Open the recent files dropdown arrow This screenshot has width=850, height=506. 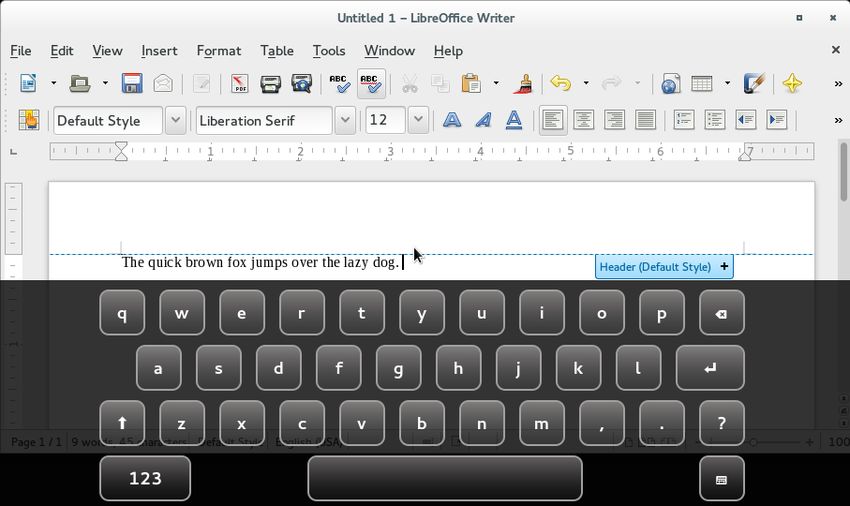click(105, 84)
